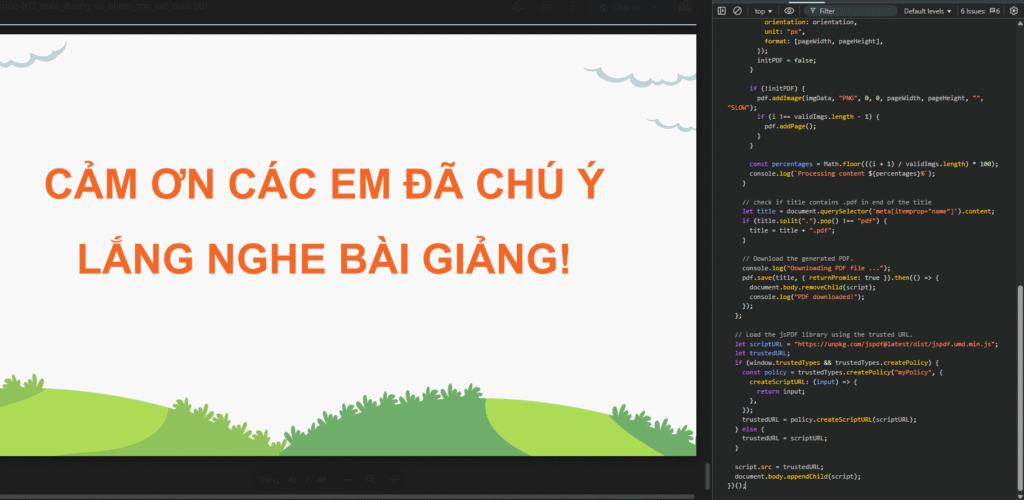
Task: Click the magnifier zoom icon below the slide
Action: (370, 480)
